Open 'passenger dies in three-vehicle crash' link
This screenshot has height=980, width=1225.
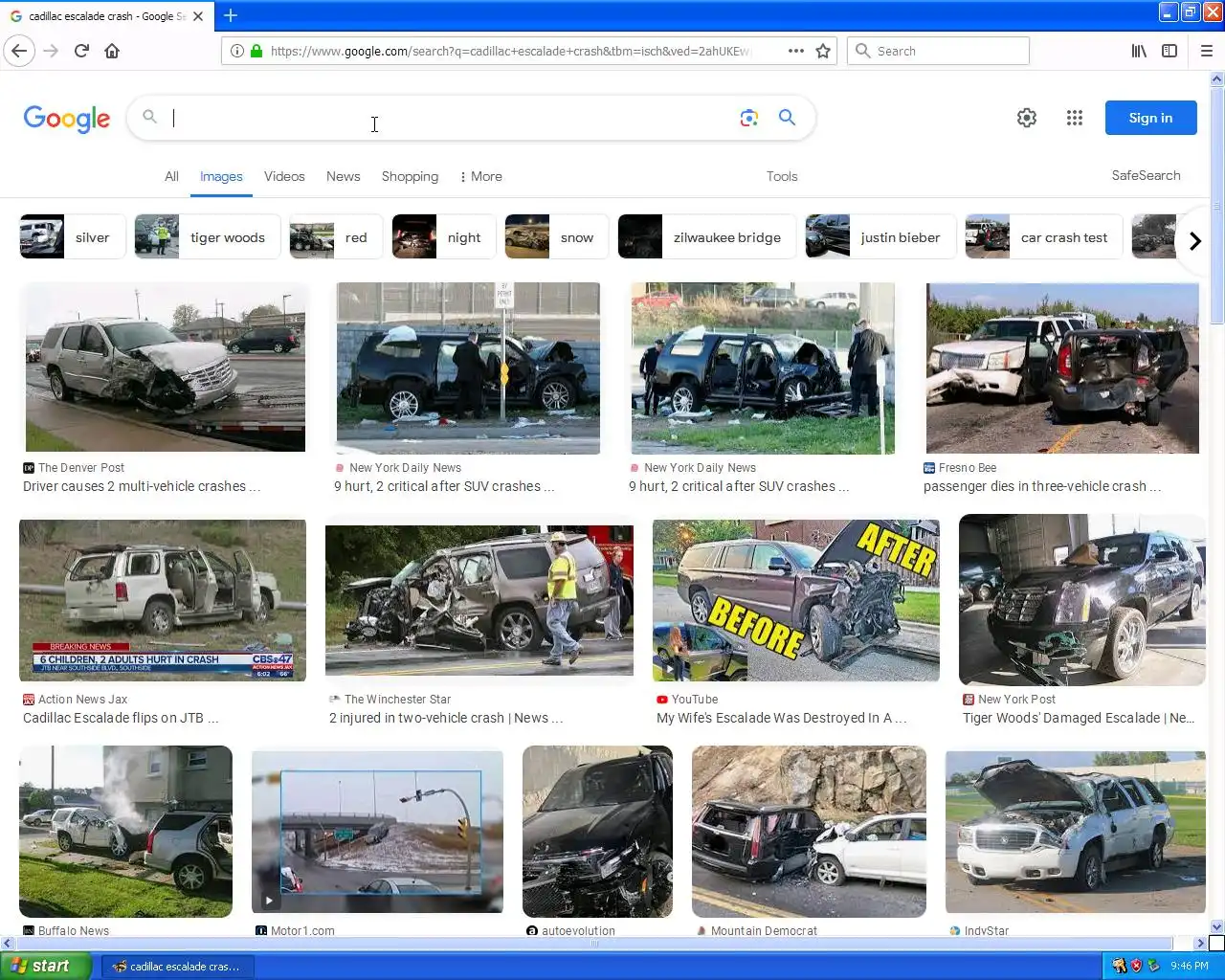click(1042, 486)
